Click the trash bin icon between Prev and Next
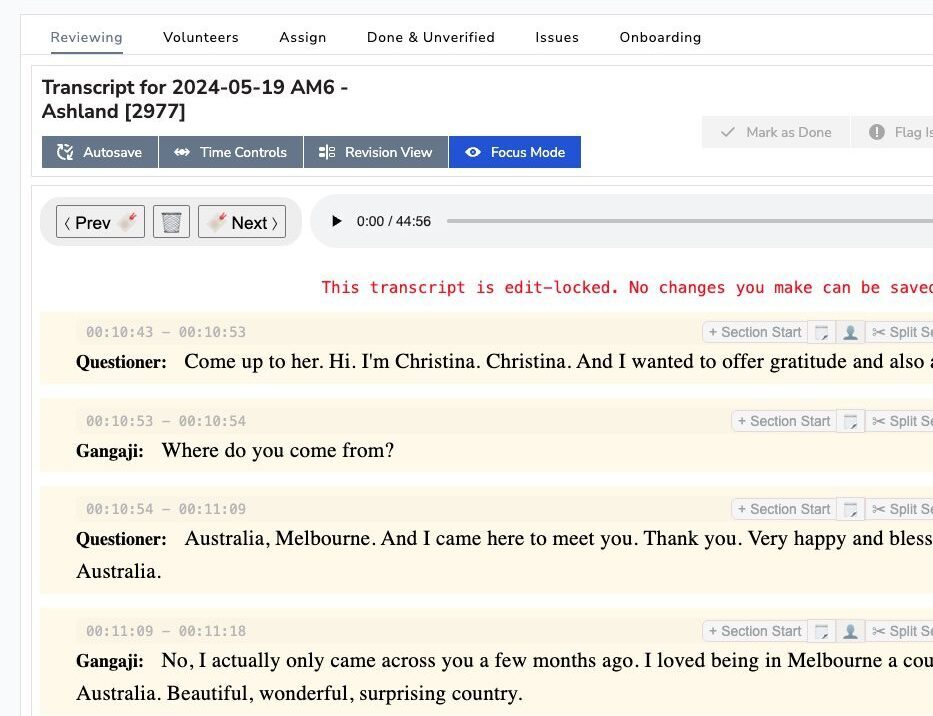Image resolution: width=933 pixels, height=716 pixels. coord(171,222)
